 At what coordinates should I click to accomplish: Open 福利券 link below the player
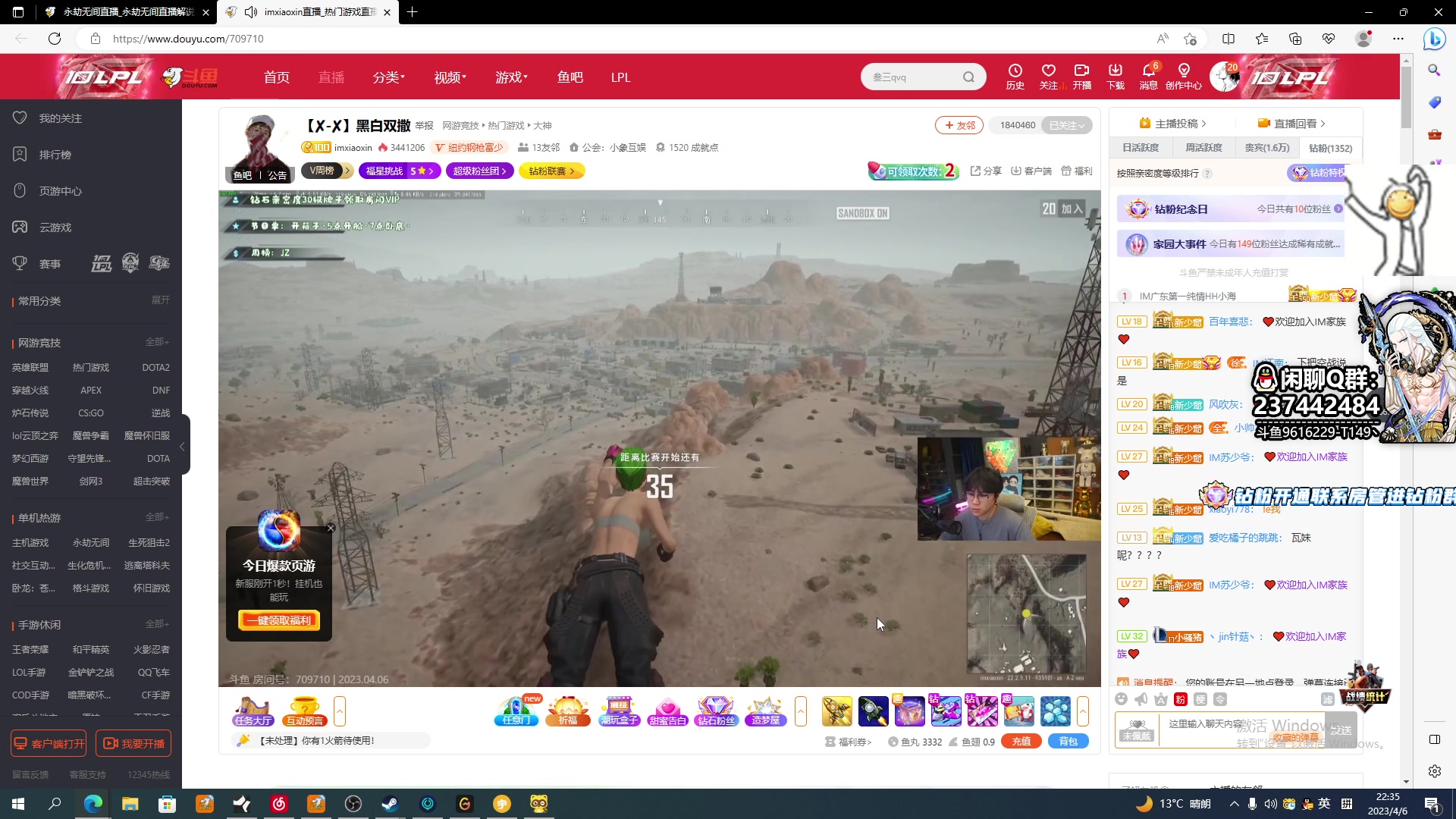coord(849,742)
